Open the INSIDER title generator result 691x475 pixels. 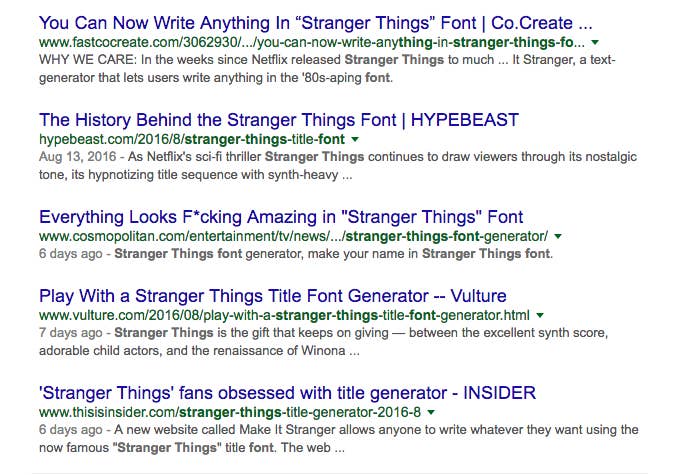tap(287, 393)
